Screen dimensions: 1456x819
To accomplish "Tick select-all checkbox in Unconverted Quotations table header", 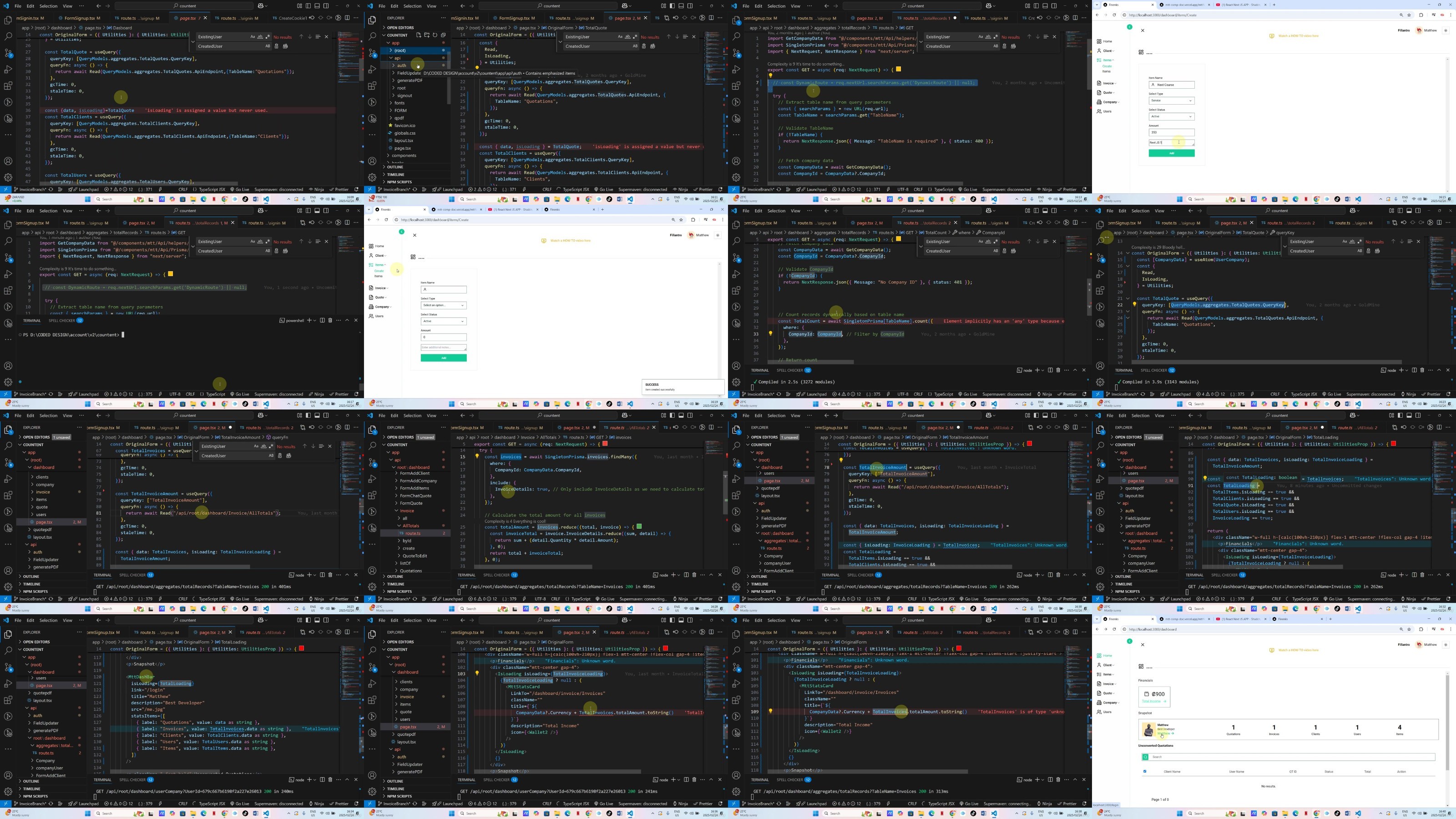I will click(x=1145, y=771).
